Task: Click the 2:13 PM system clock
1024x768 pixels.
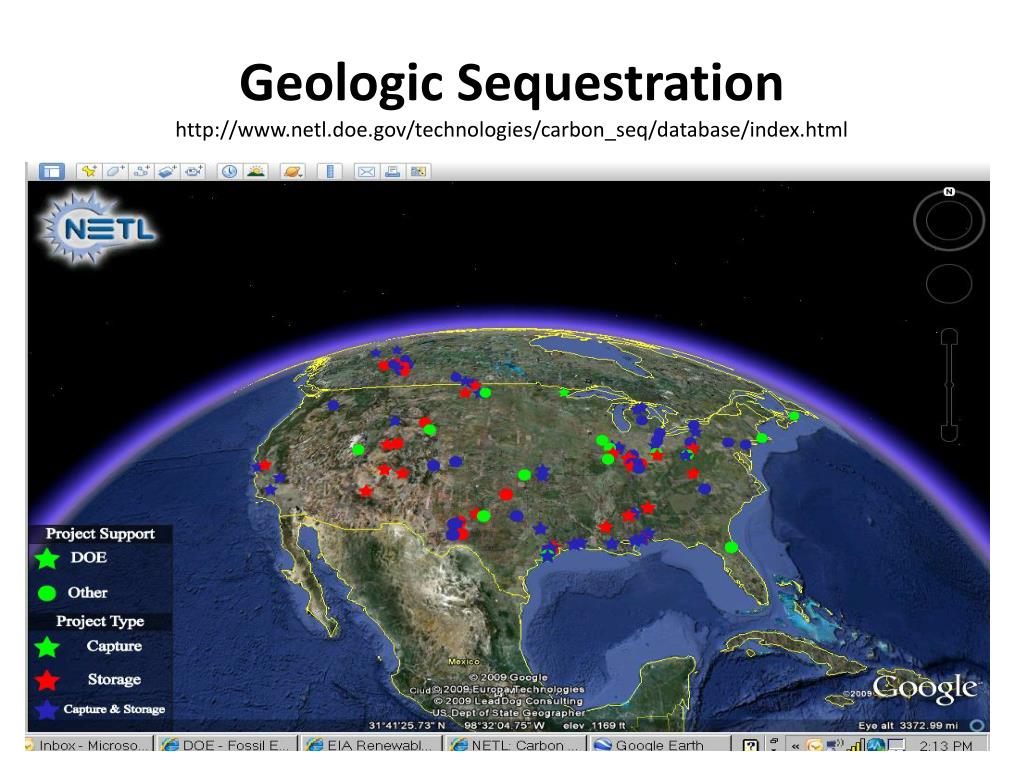Action: coord(946,745)
